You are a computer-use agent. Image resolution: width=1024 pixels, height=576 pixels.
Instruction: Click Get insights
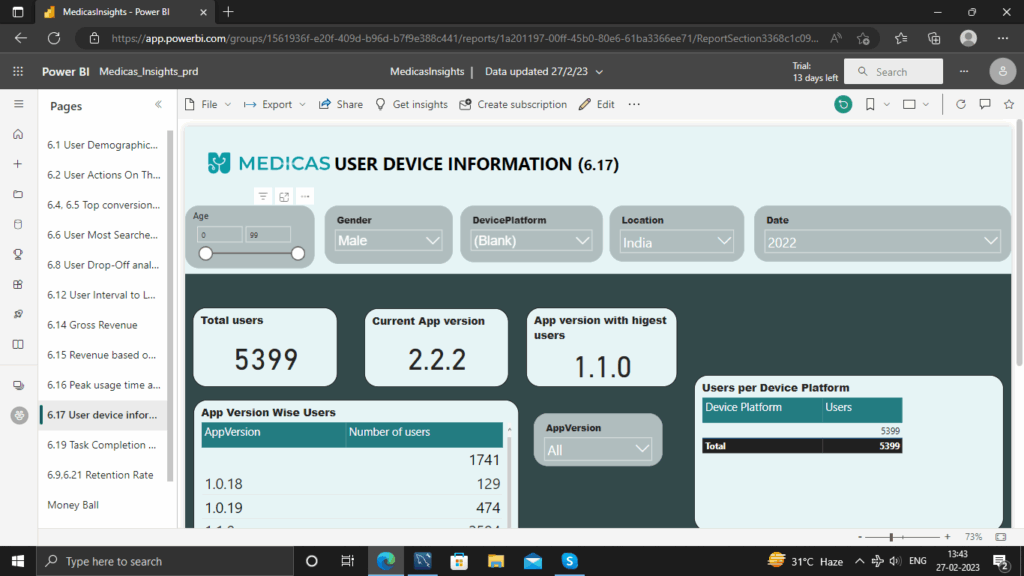pos(411,104)
